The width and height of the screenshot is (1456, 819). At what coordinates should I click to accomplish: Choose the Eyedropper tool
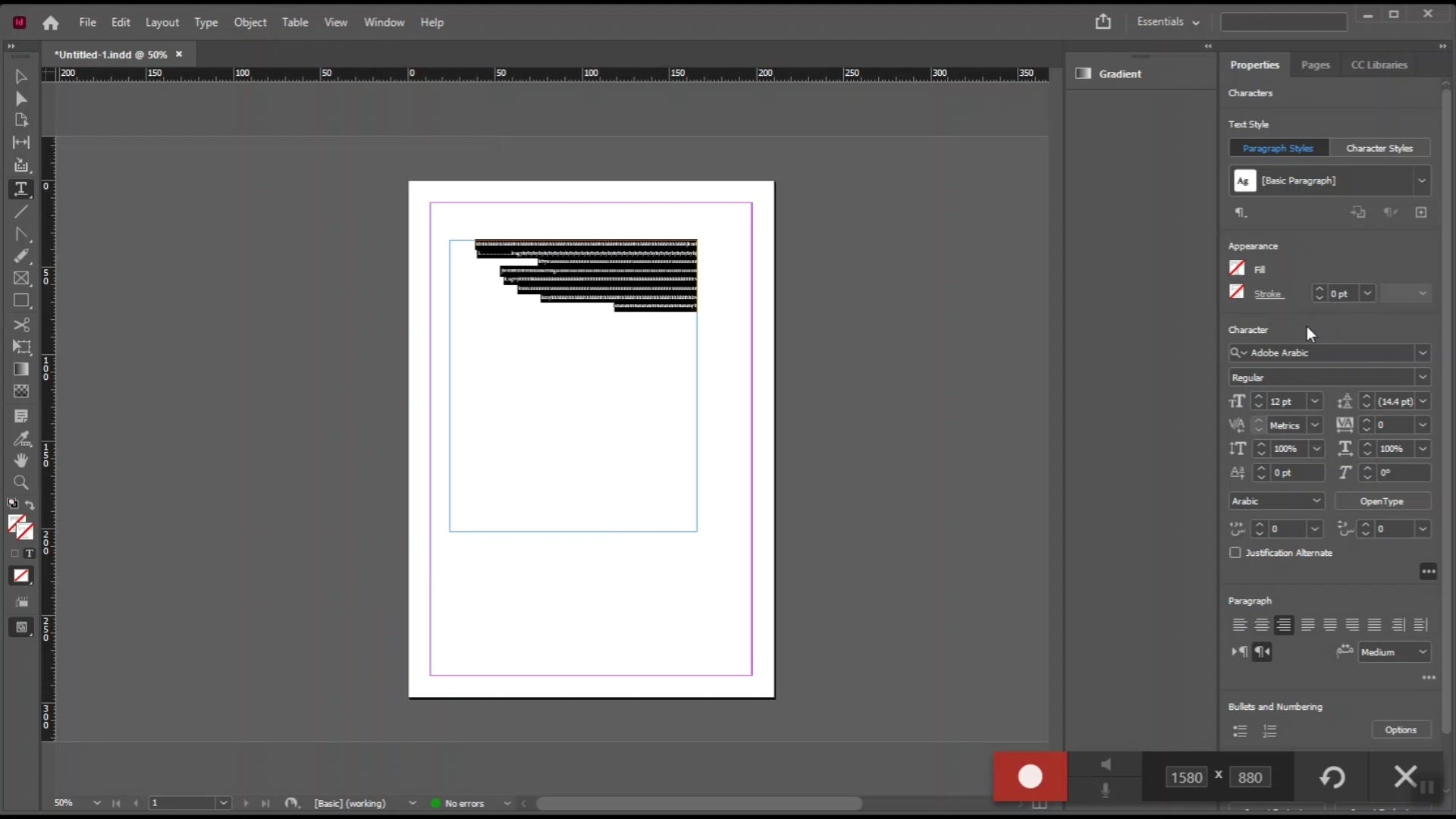[21, 438]
